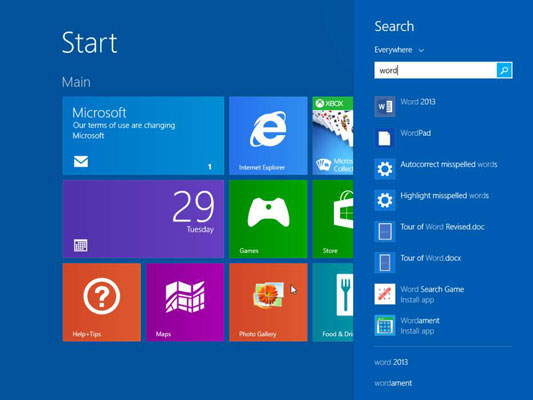Image resolution: width=533 pixels, height=400 pixels.
Task: Click the Main group heading
Action: click(76, 82)
